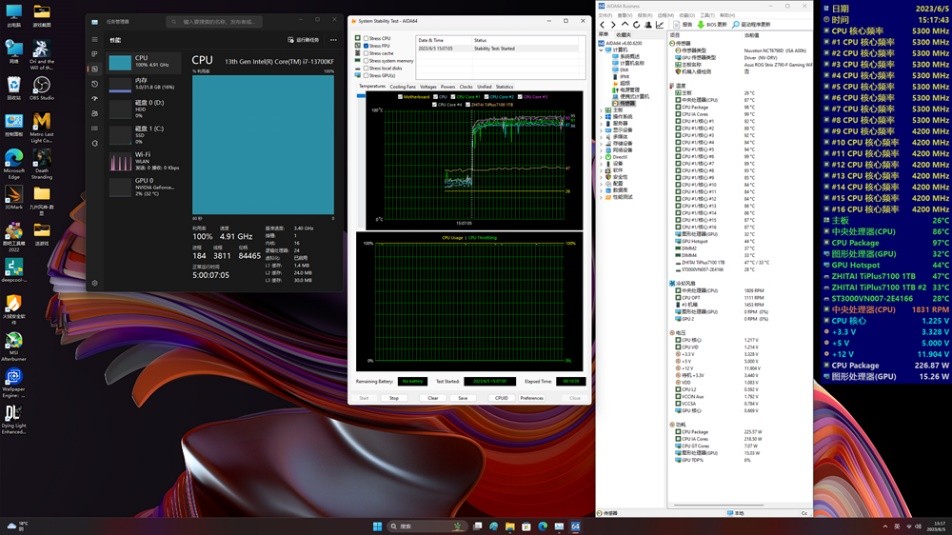This screenshot has width=952, height=535.
Task: Click AIDA64 back navigation arrow
Action: pyautogui.click(x=603, y=24)
